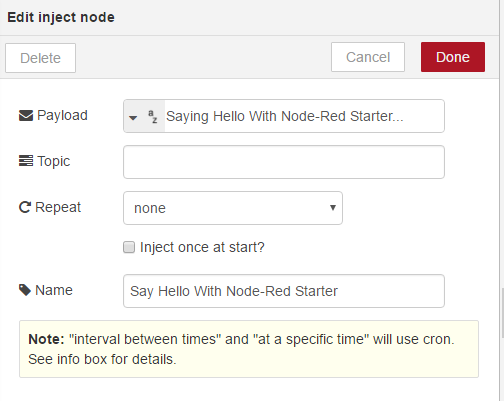Screen dimensions: 504x401
Task: Open the payload type selector arrow
Action: pyautogui.click(x=133, y=117)
